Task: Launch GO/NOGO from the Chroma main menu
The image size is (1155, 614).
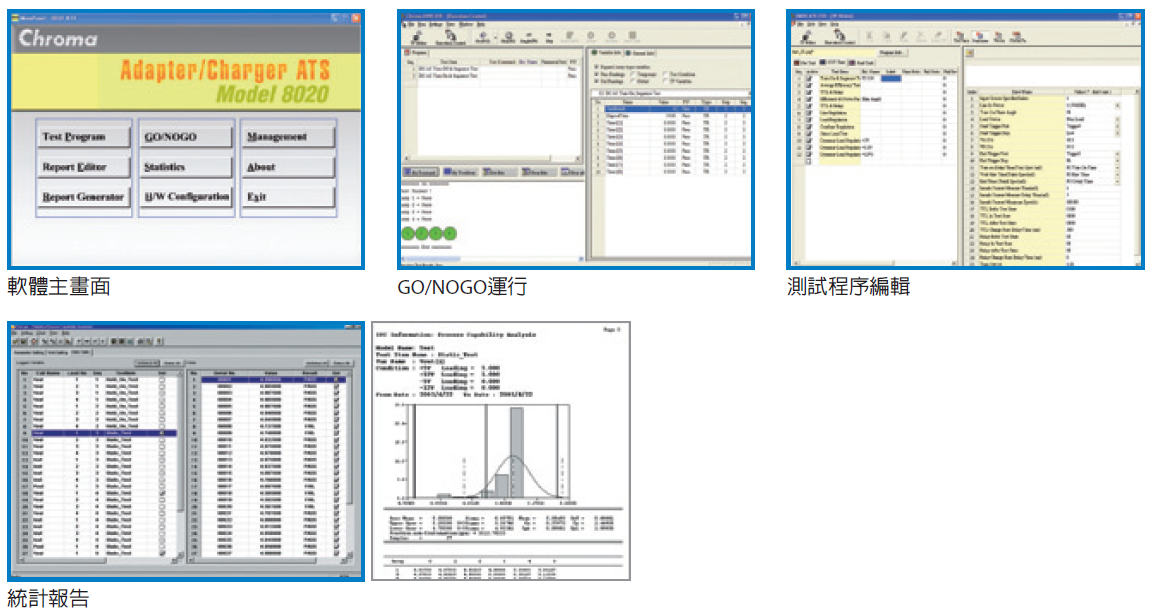Action: tap(186, 137)
